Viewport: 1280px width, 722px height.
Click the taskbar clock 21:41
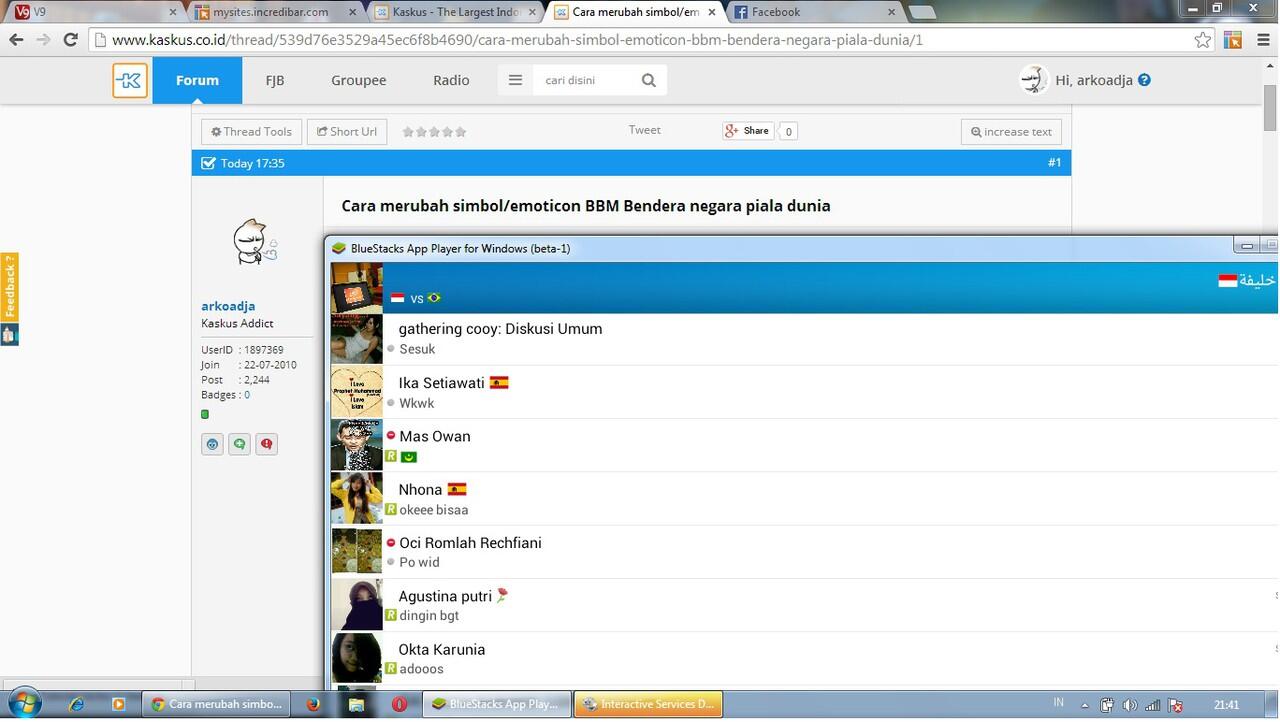click(1226, 705)
